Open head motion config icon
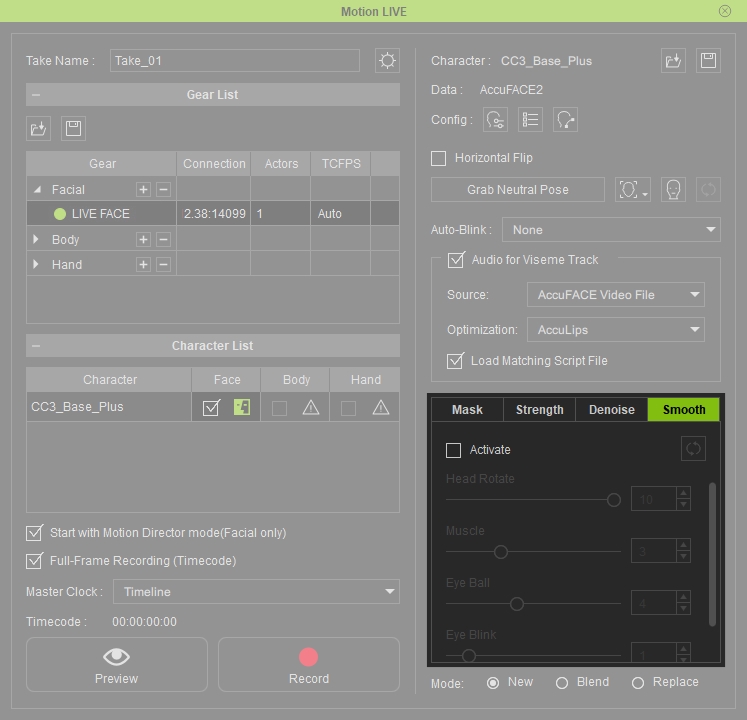 565,120
